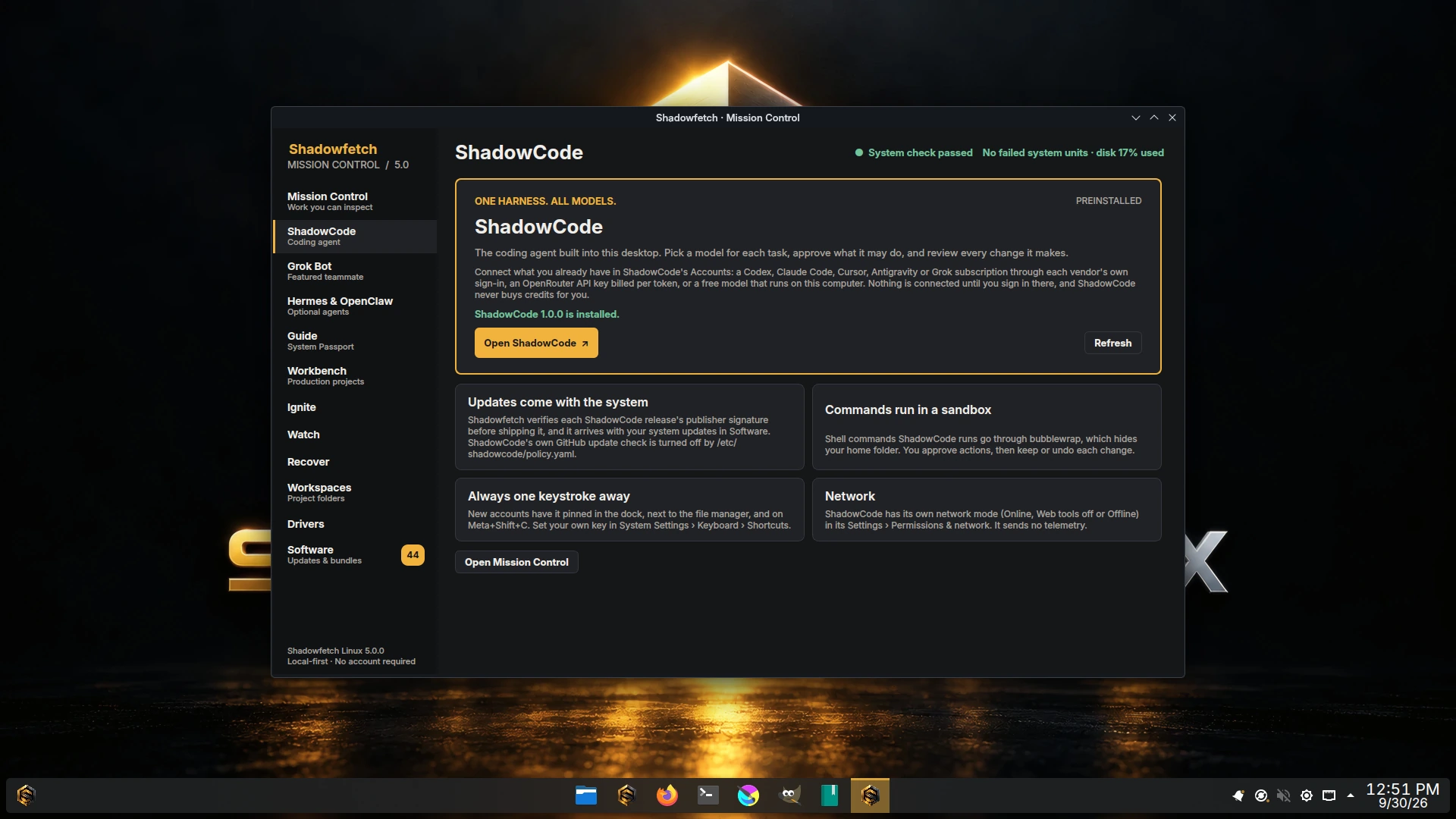Click Commands run in a sandbox heading
1456x819 pixels.
click(908, 409)
